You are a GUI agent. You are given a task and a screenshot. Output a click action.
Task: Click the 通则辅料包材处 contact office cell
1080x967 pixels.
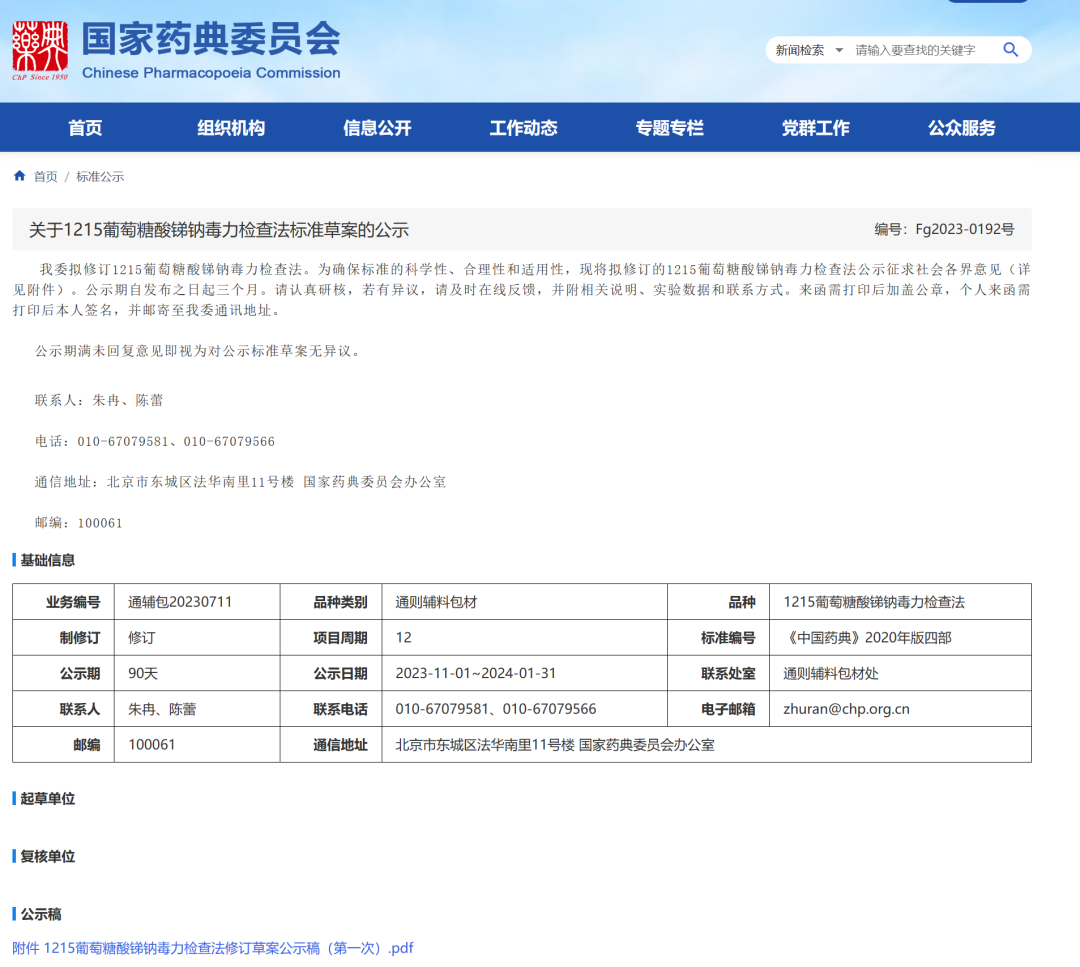click(900, 674)
